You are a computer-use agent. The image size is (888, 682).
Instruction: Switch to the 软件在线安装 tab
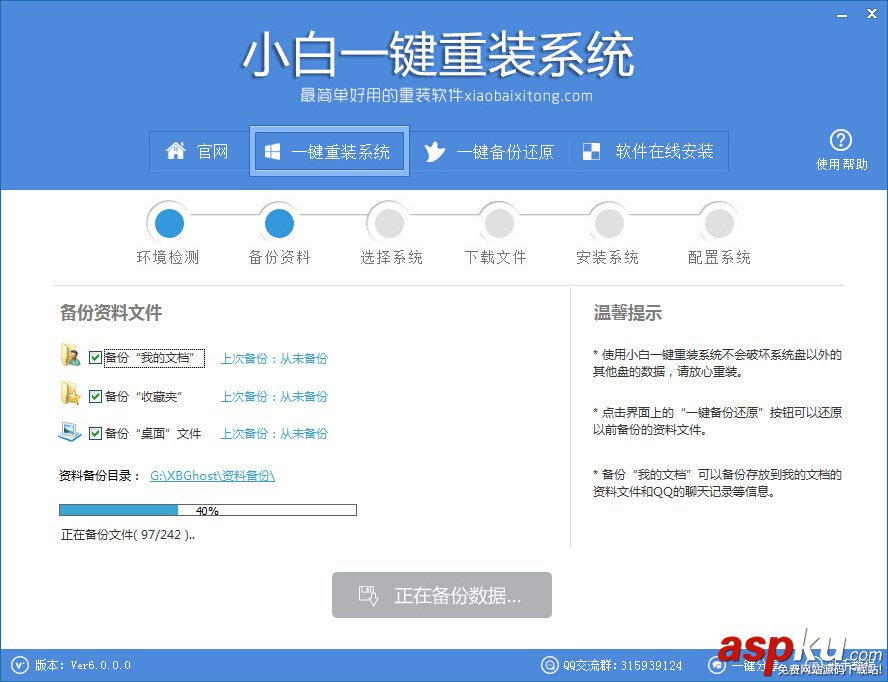[x=648, y=151]
